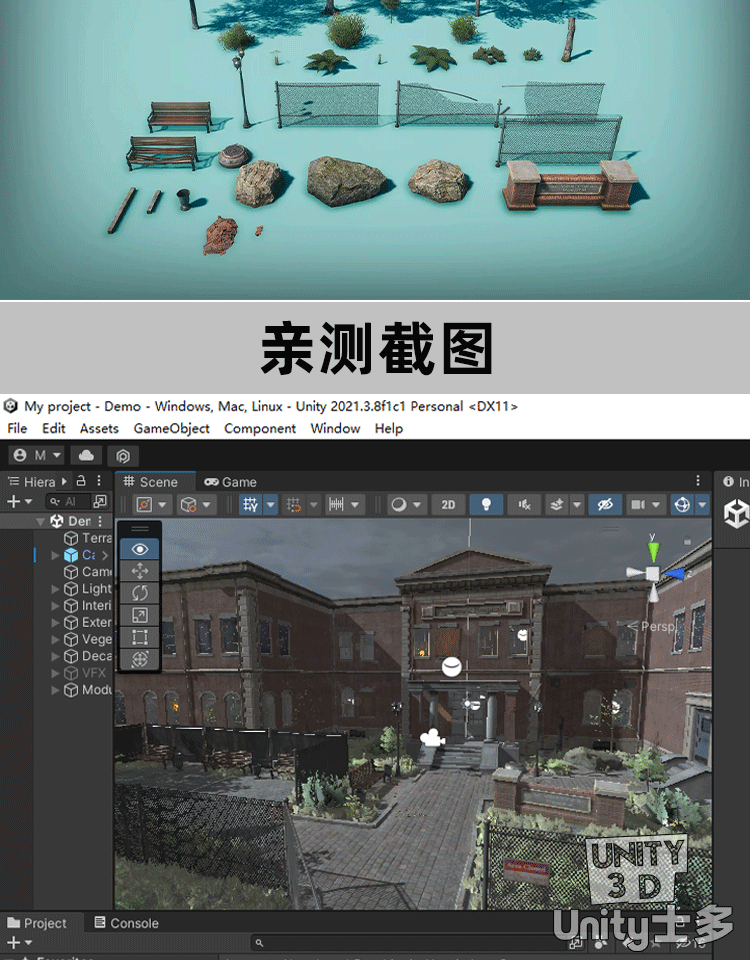Toggle grid snapping visibility button
750x960 pixels.
click(250, 504)
